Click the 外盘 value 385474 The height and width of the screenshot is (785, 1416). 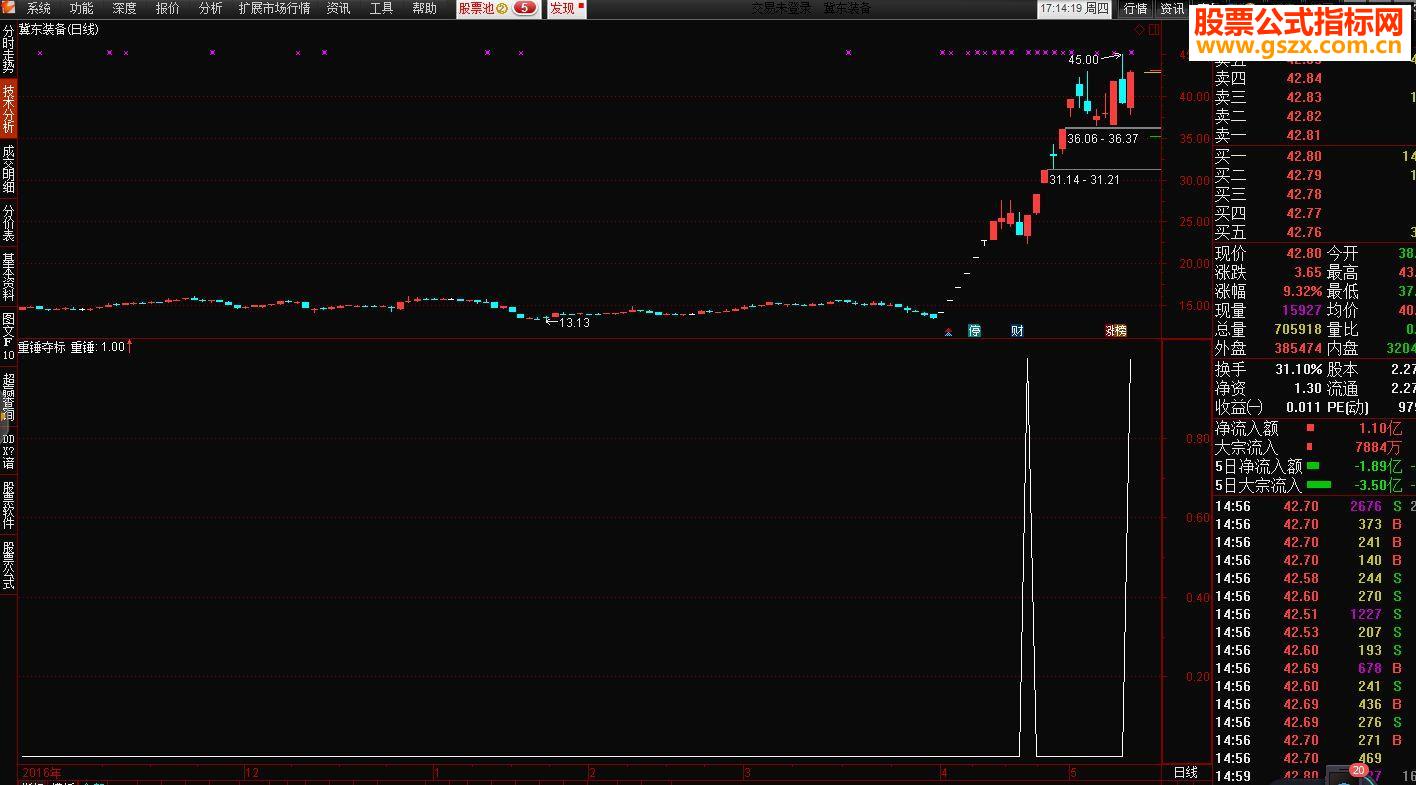(x=1297, y=348)
